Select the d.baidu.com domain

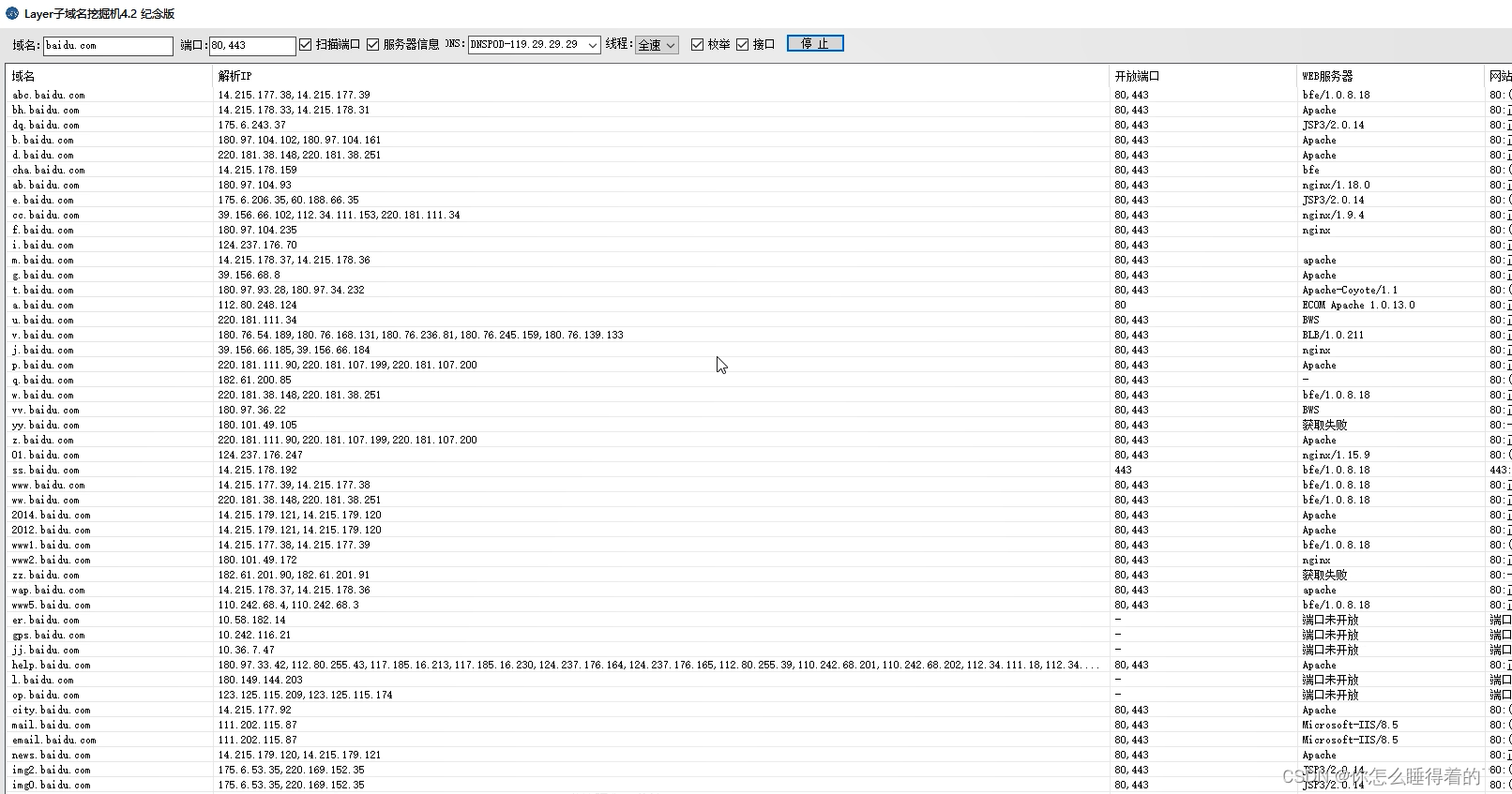43,155
